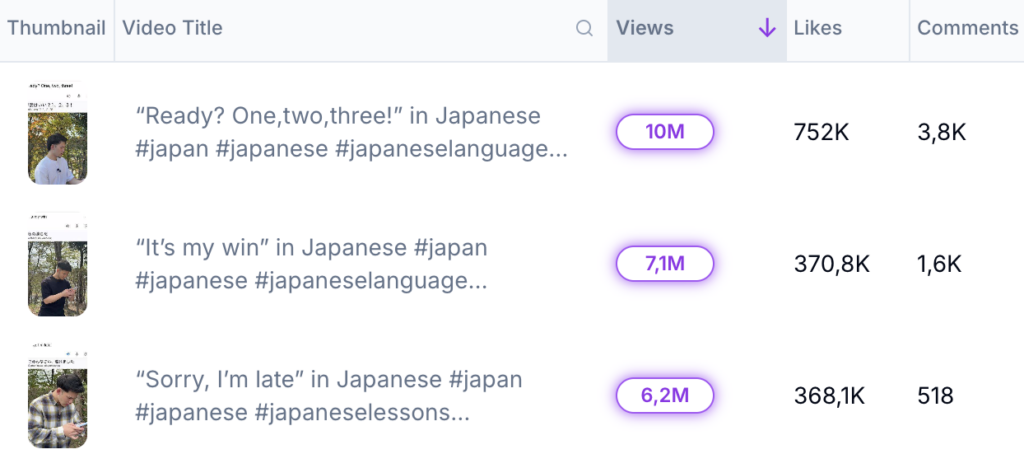The width and height of the screenshot is (1024, 468).
Task: Open thumbnail of "Sorry, I'm late" video
Action: (x=57, y=395)
